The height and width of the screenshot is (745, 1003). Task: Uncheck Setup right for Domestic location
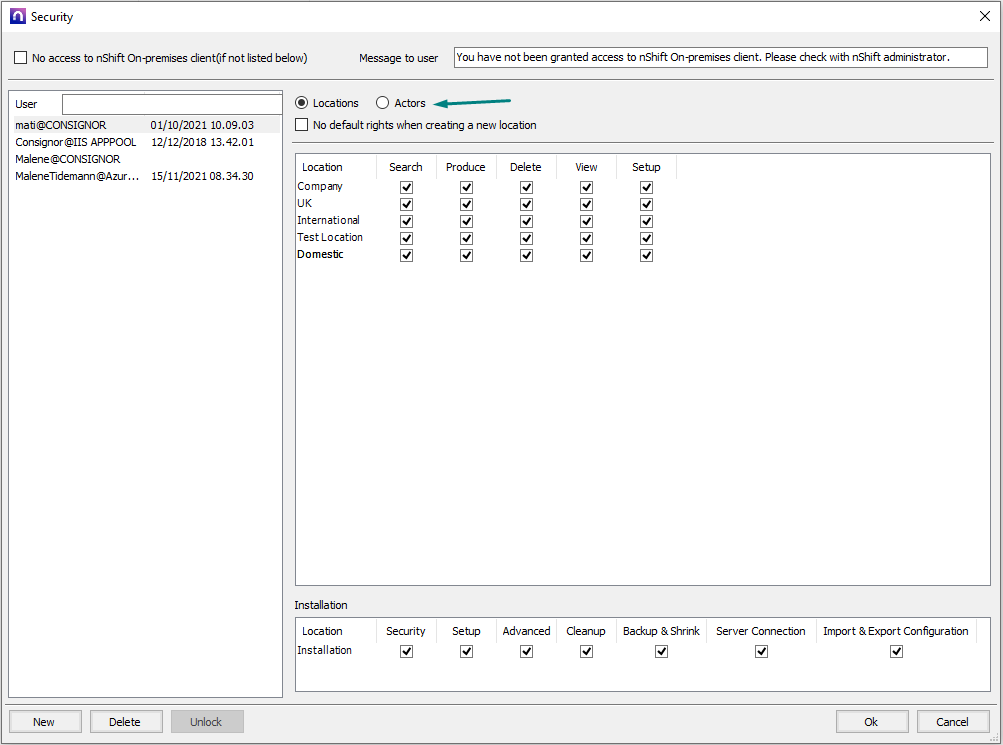[x=646, y=255]
